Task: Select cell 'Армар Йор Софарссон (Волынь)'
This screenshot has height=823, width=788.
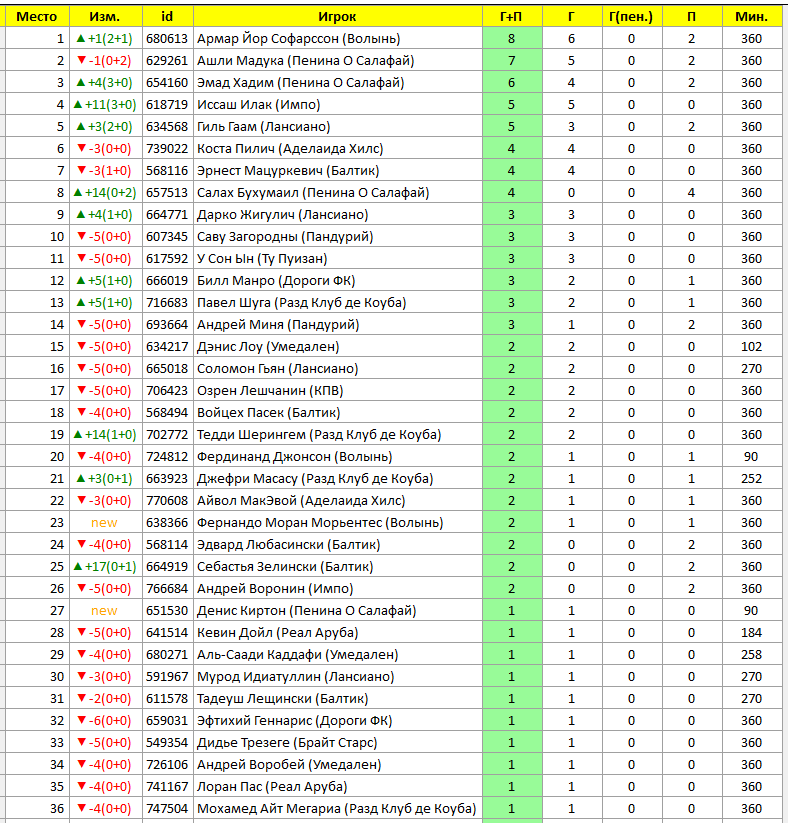Action: tap(338, 38)
